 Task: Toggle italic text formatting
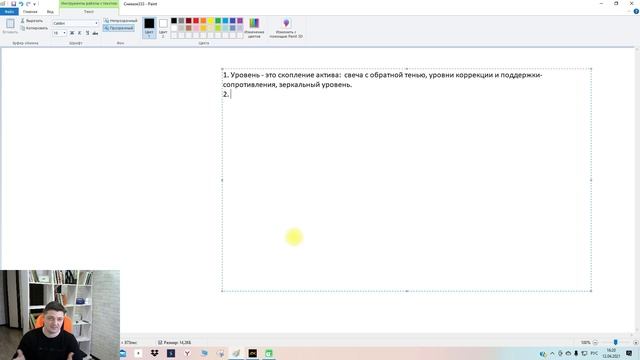pyautogui.click(x=80, y=33)
